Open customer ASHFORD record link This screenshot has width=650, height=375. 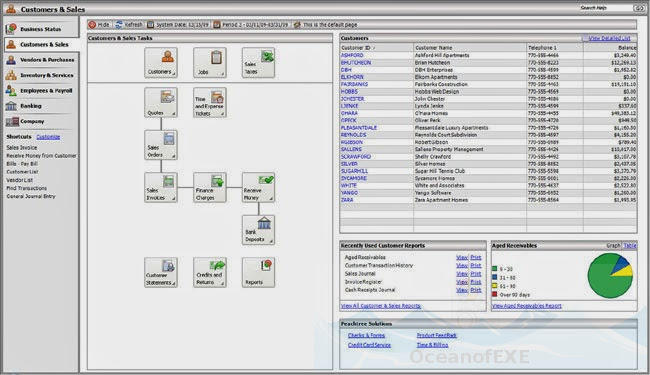click(x=352, y=55)
